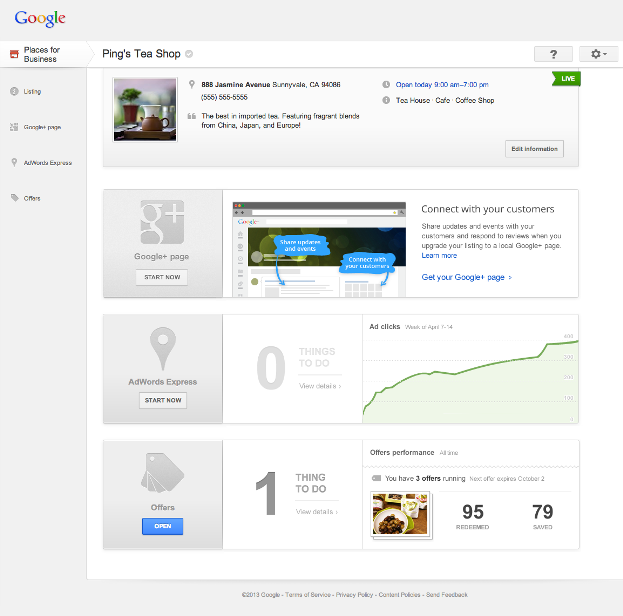Screen dimensions: 623x616
Task: Click the AdWords Express sidebar pin icon
Action: click(x=14, y=162)
